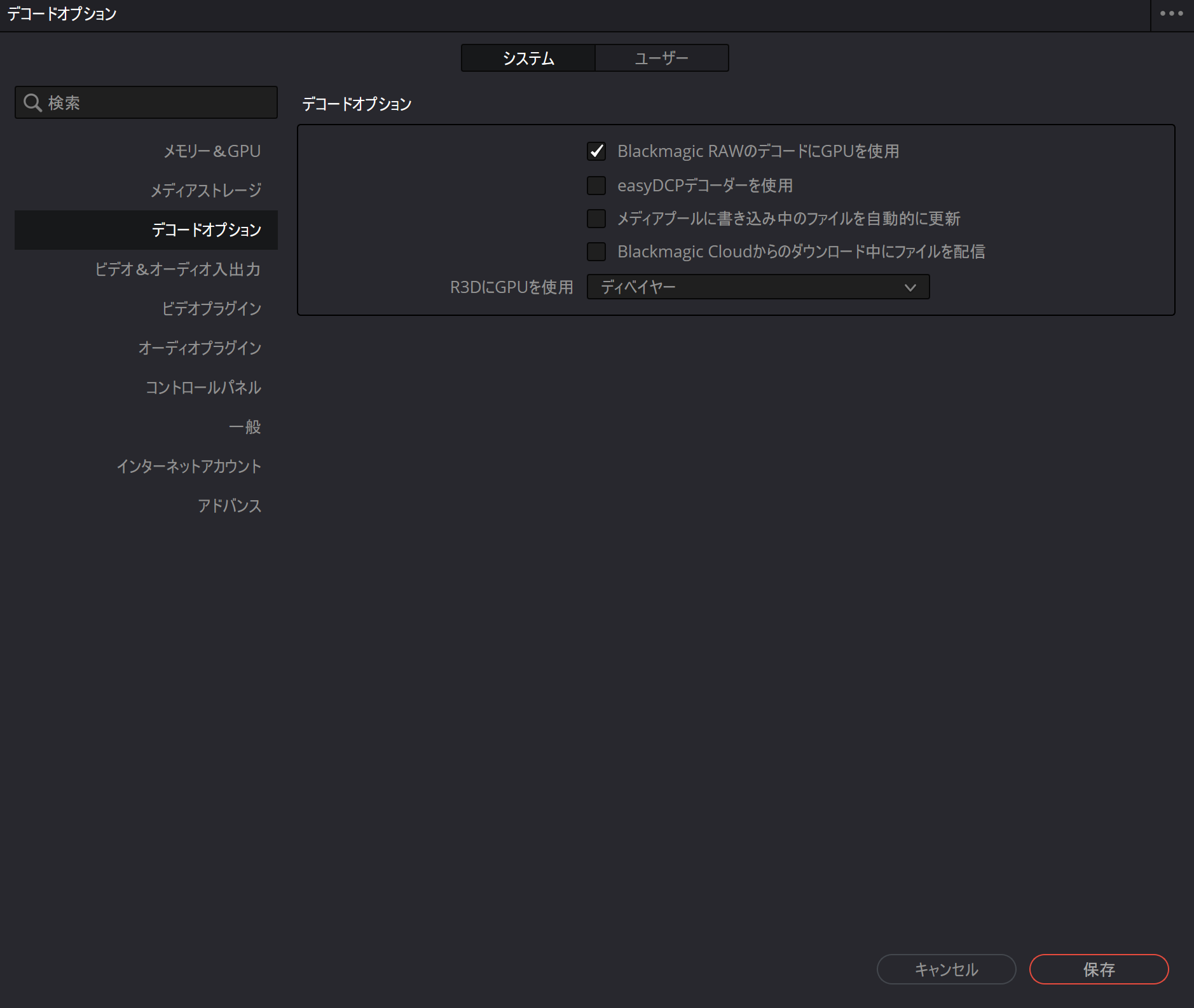Select メモリー＆GPU in the sidebar
1194x1008 pixels.
[x=146, y=151]
